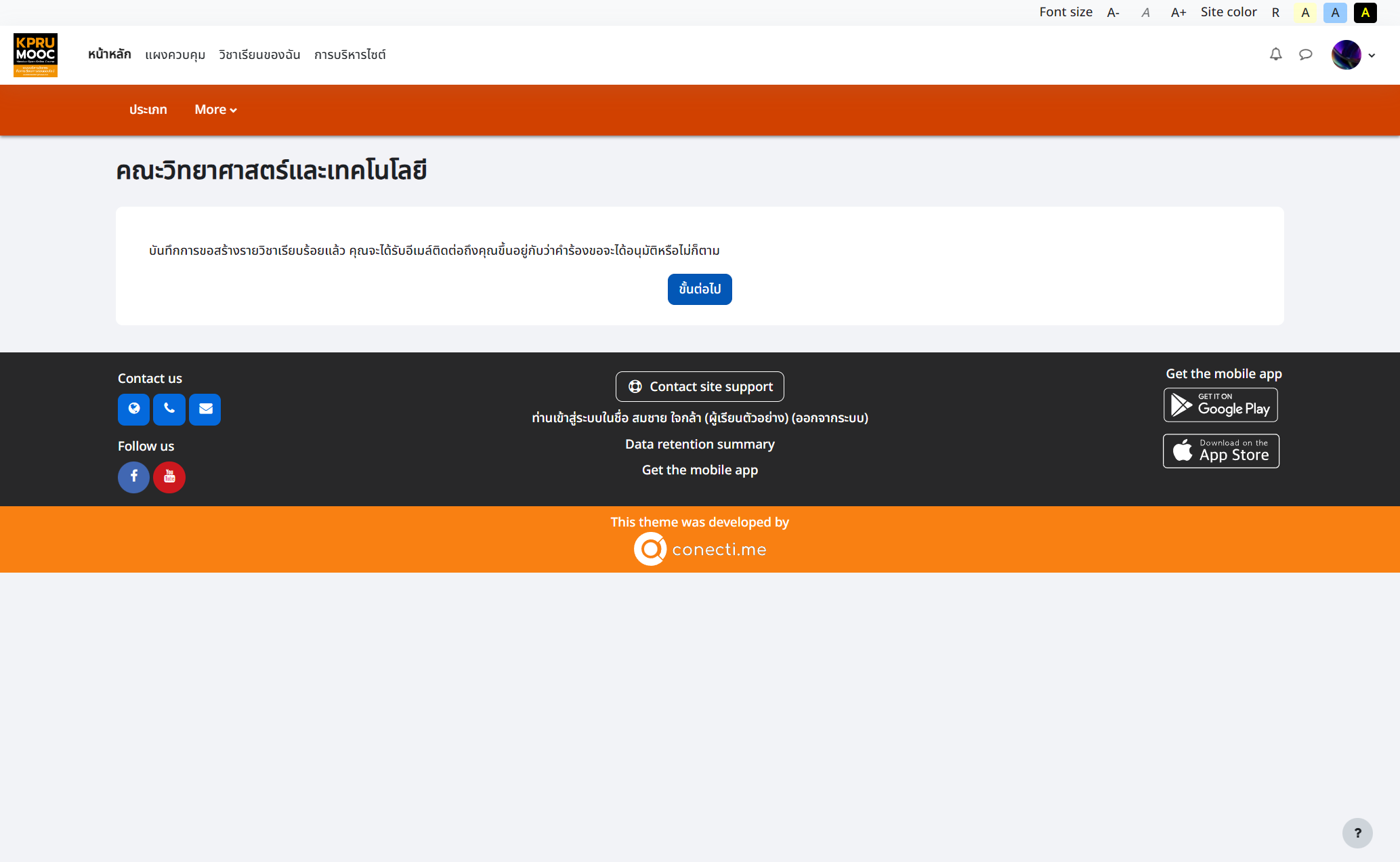This screenshot has height=862, width=1400.
Task: Open the YouTube follow icon
Action: tap(169, 477)
